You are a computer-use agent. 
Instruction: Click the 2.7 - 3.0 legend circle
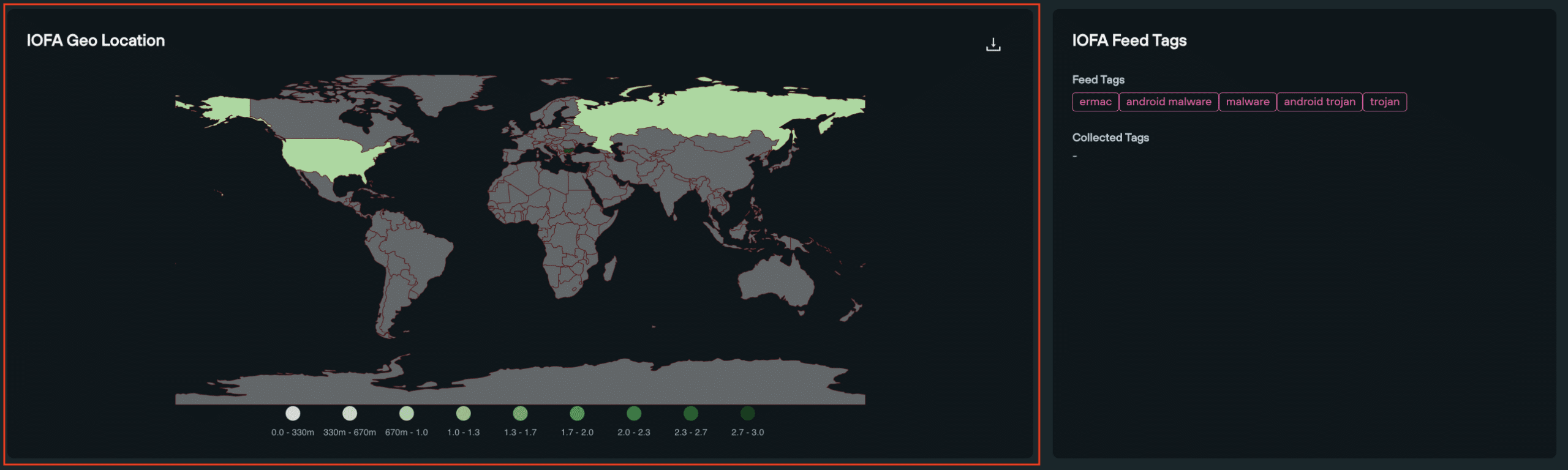click(x=747, y=414)
